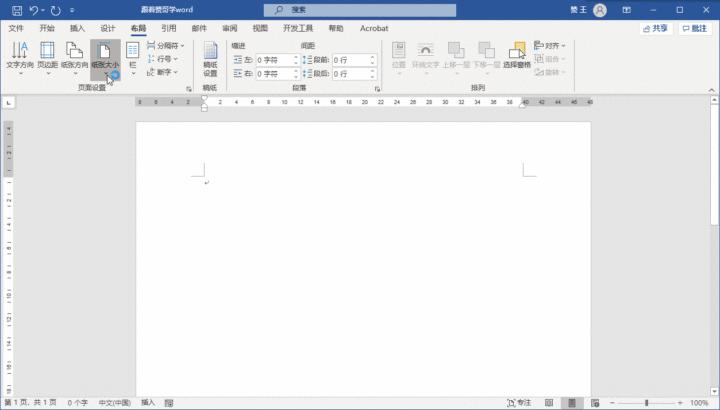Switch to Web Layout view in status bar
This screenshot has height=410, width=720.
click(x=595, y=403)
